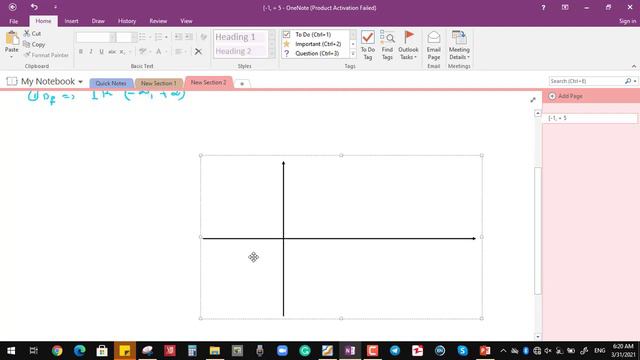Click the vertical scrollbar down arrow

pos(538,337)
